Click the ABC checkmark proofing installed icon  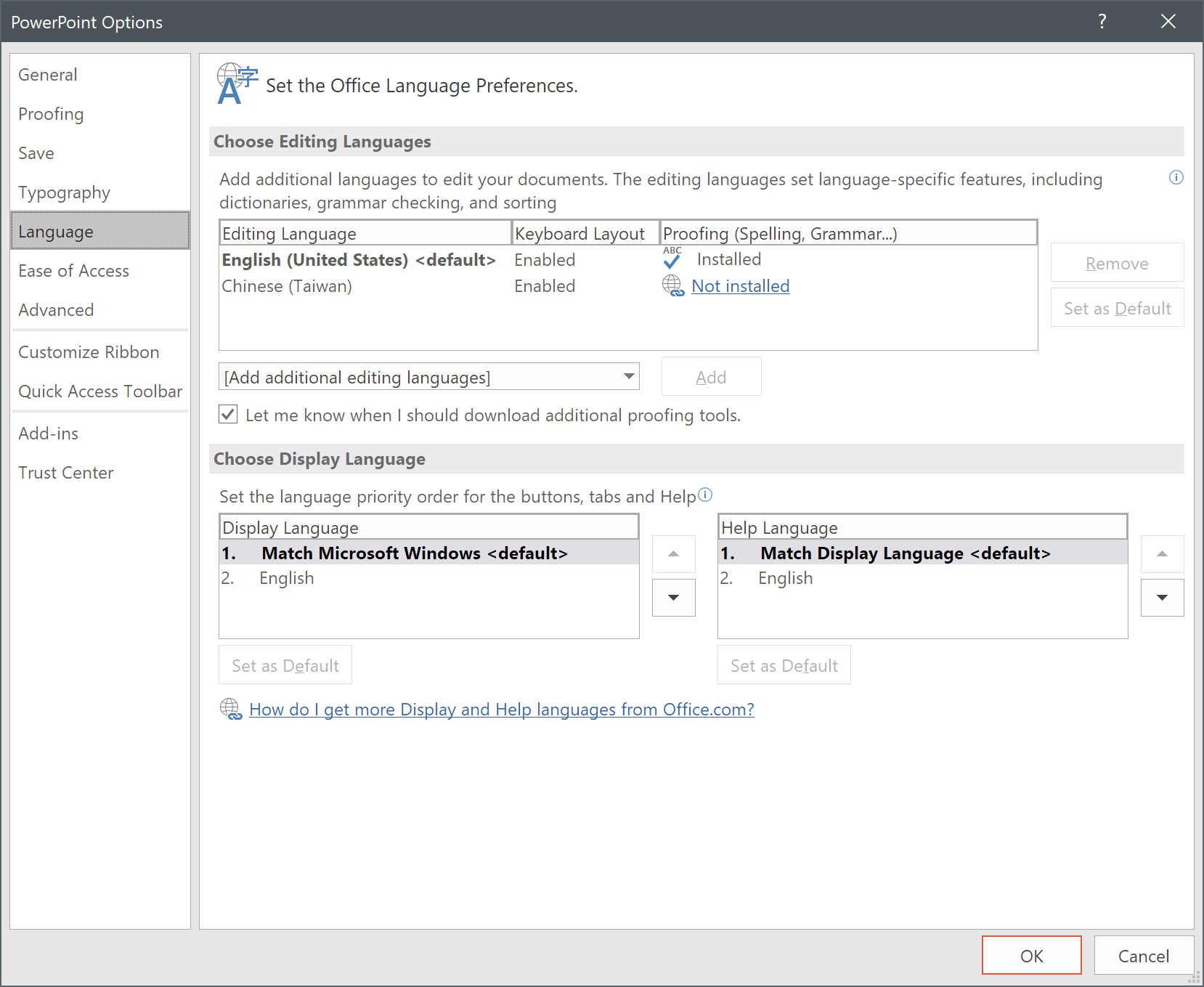[672, 258]
